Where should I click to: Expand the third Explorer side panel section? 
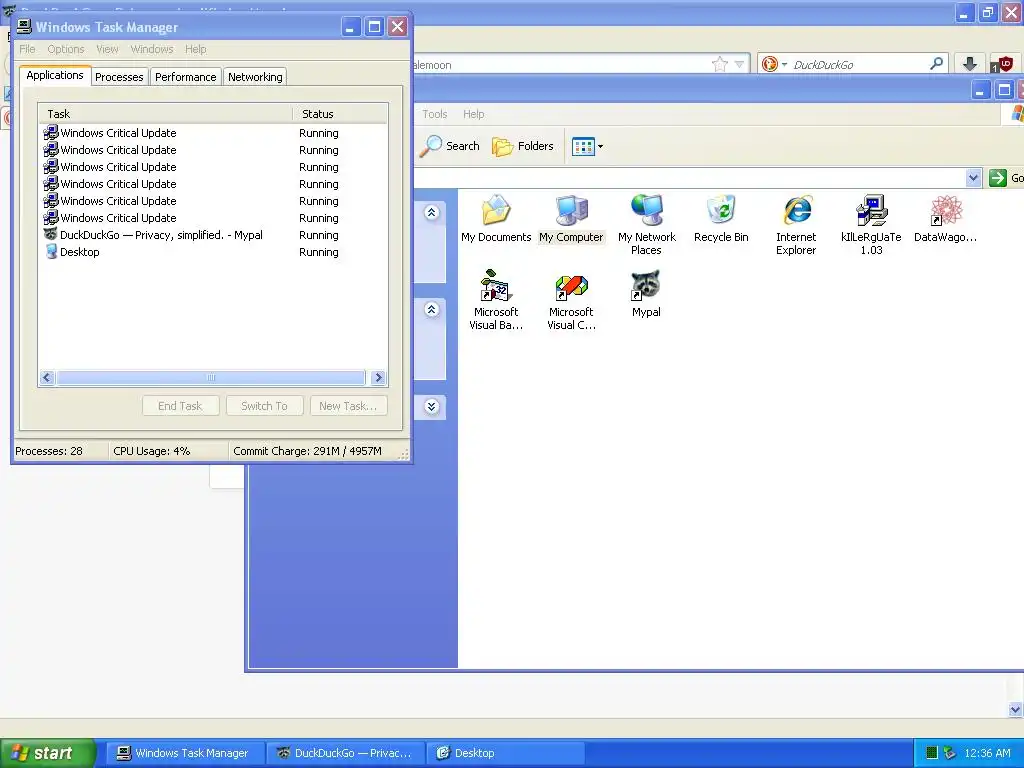pyautogui.click(x=432, y=407)
